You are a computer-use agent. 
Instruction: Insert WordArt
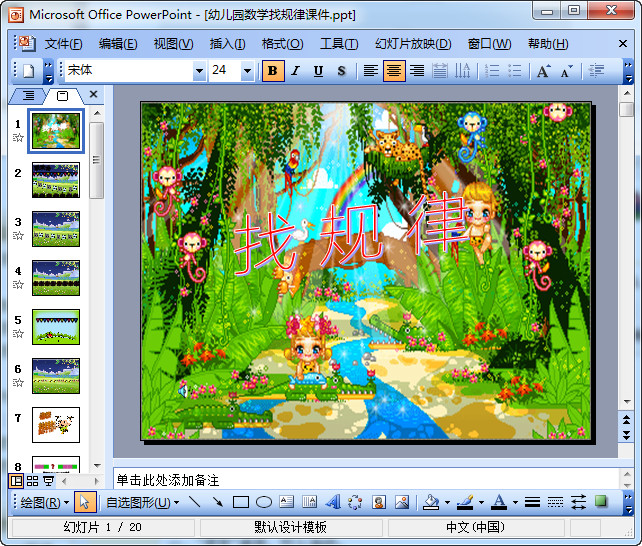point(333,502)
